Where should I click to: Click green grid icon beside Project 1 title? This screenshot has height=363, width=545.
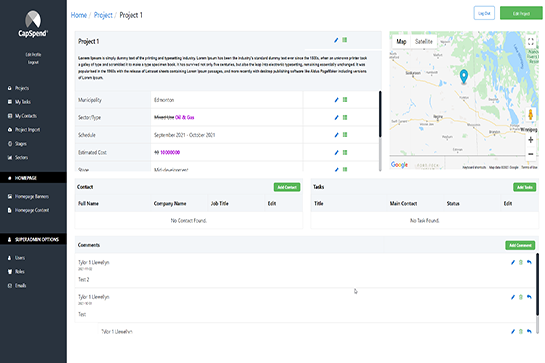point(344,40)
